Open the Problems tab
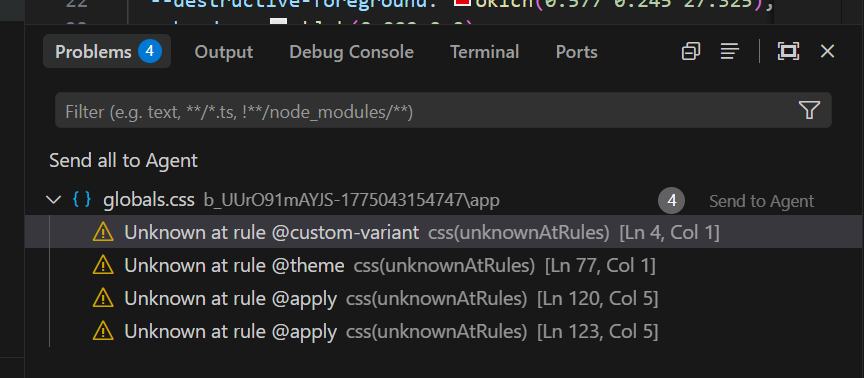The image size is (864, 378). click(x=107, y=52)
